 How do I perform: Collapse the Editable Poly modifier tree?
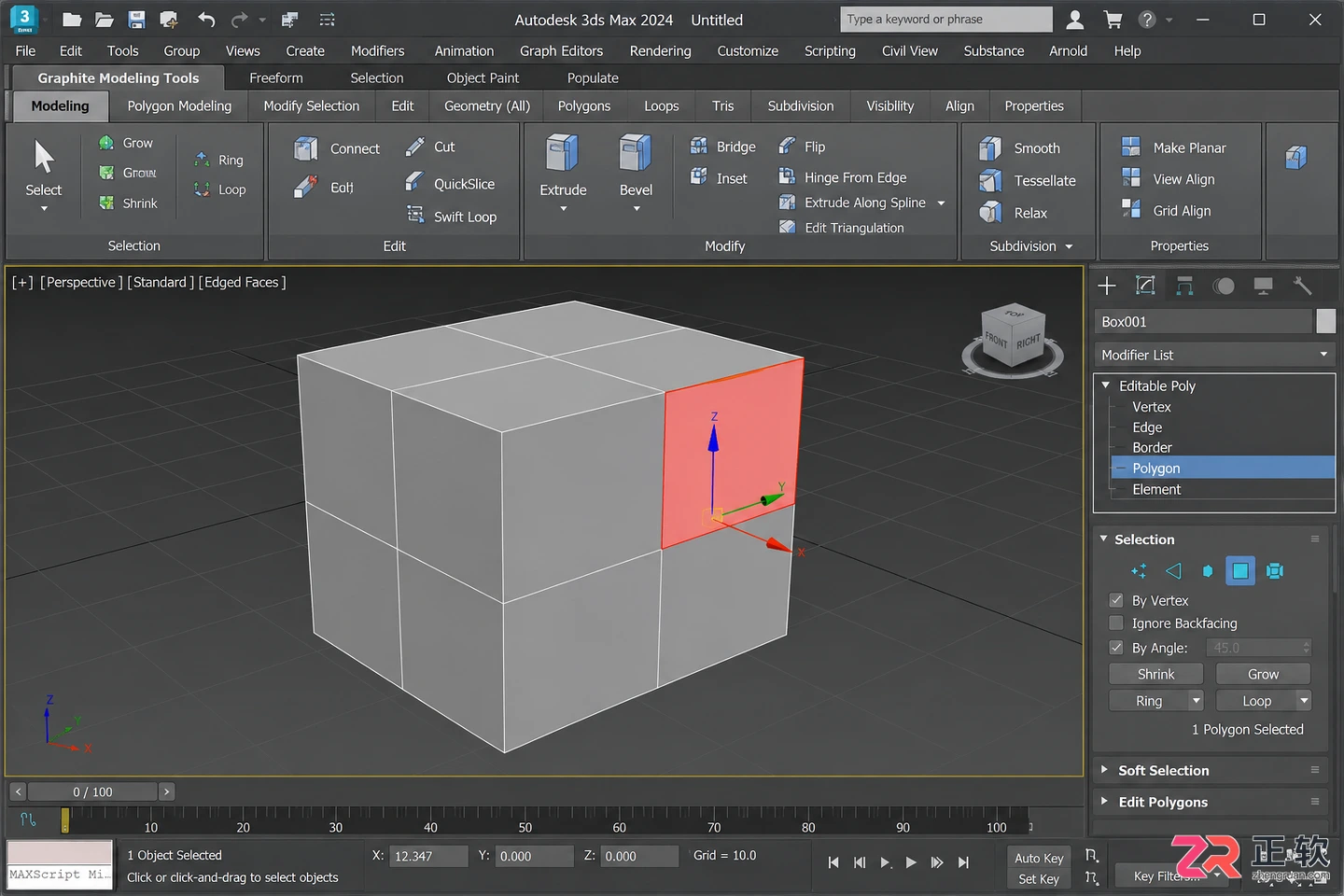pos(1106,385)
